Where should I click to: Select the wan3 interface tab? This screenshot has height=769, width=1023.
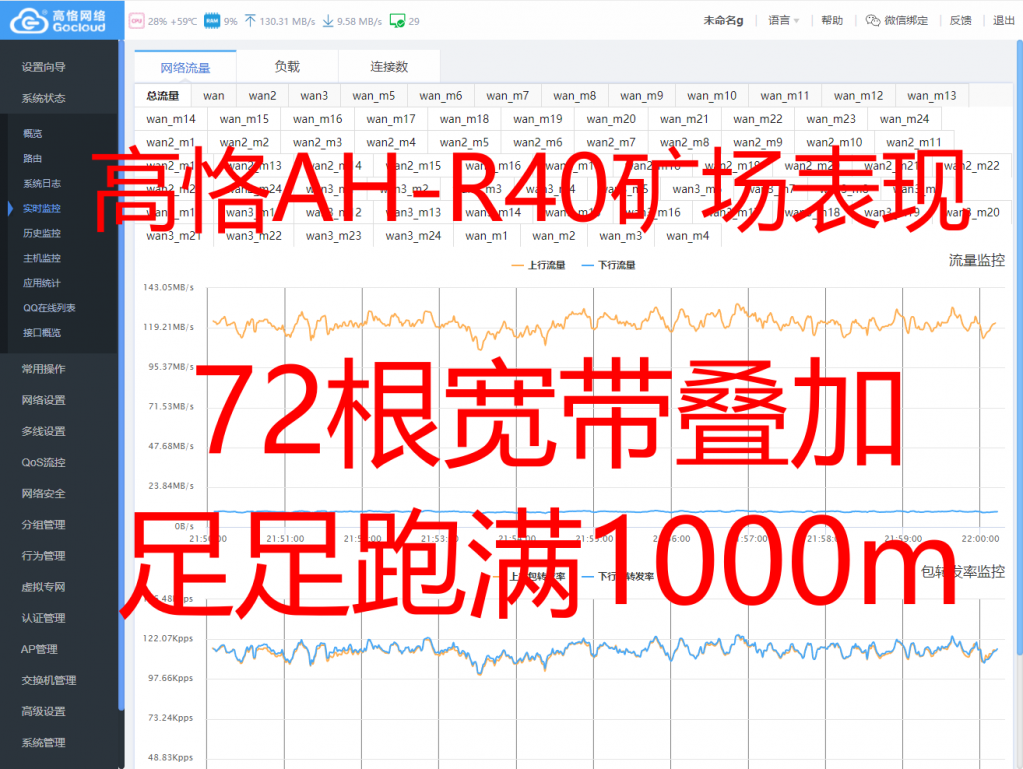click(x=314, y=96)
